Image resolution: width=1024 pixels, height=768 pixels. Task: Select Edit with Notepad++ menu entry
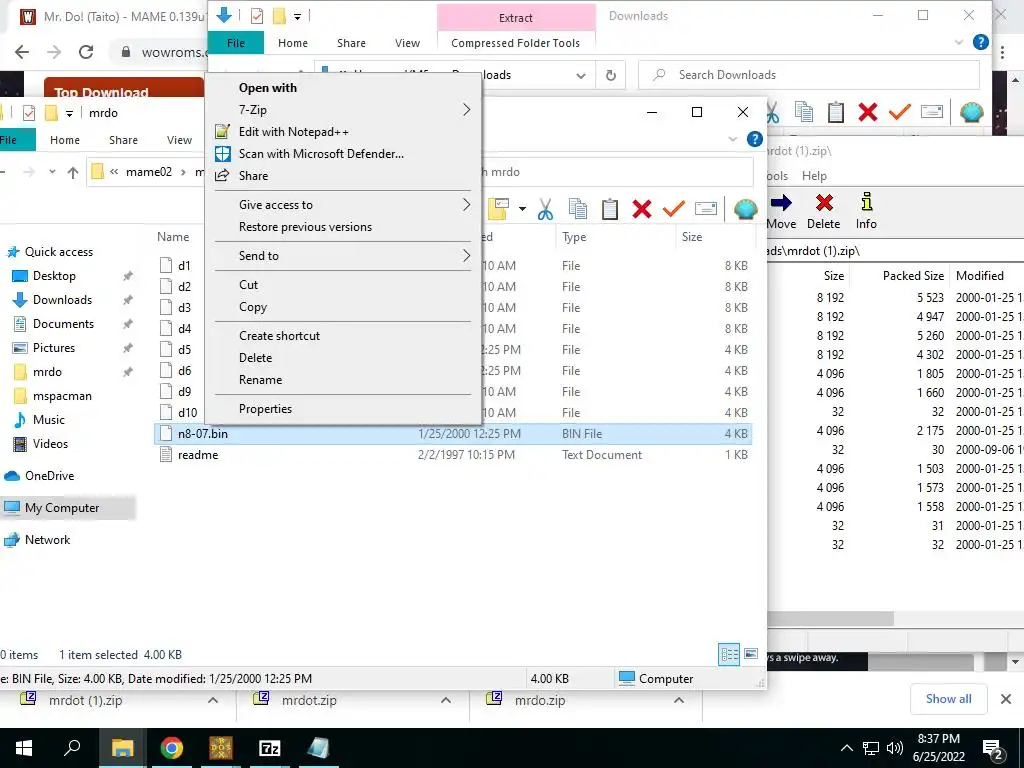pos(344,132)
